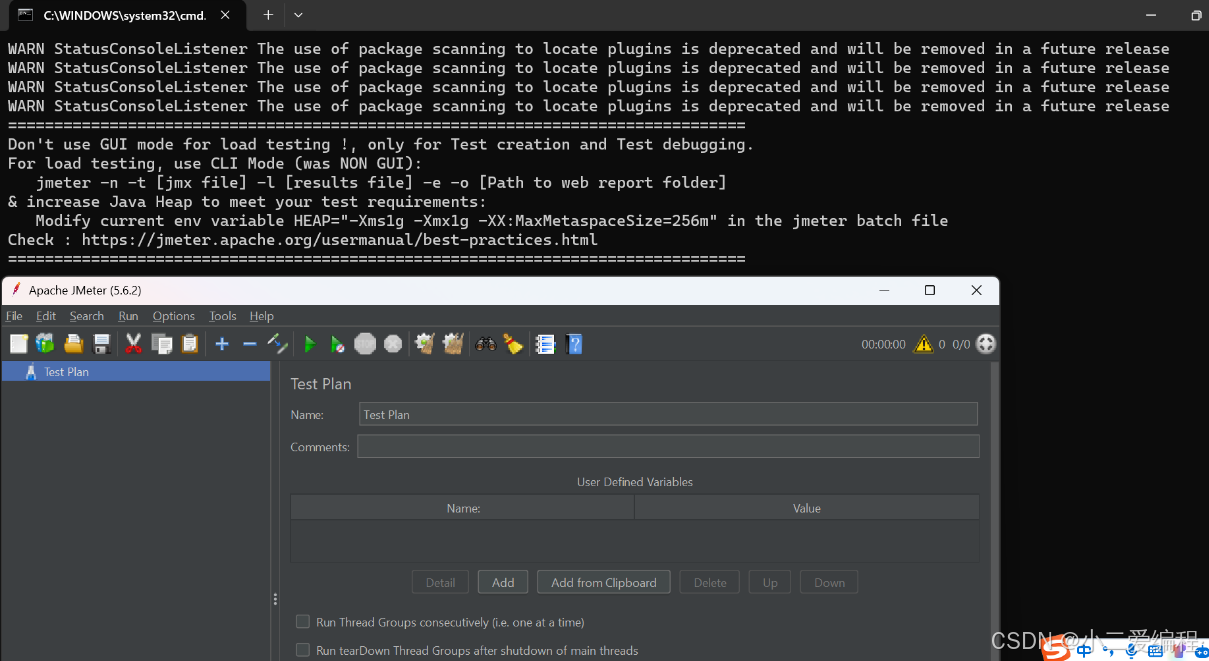Enable Run Thread Groups consecutively checkbox
This screenshot has height=661, width=1209.
point(303,622)
